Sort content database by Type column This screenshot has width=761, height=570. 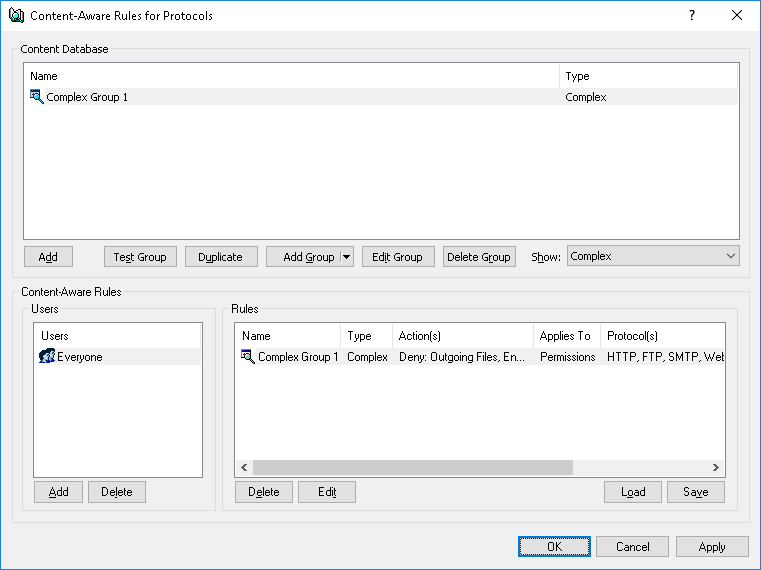point(648,76)
